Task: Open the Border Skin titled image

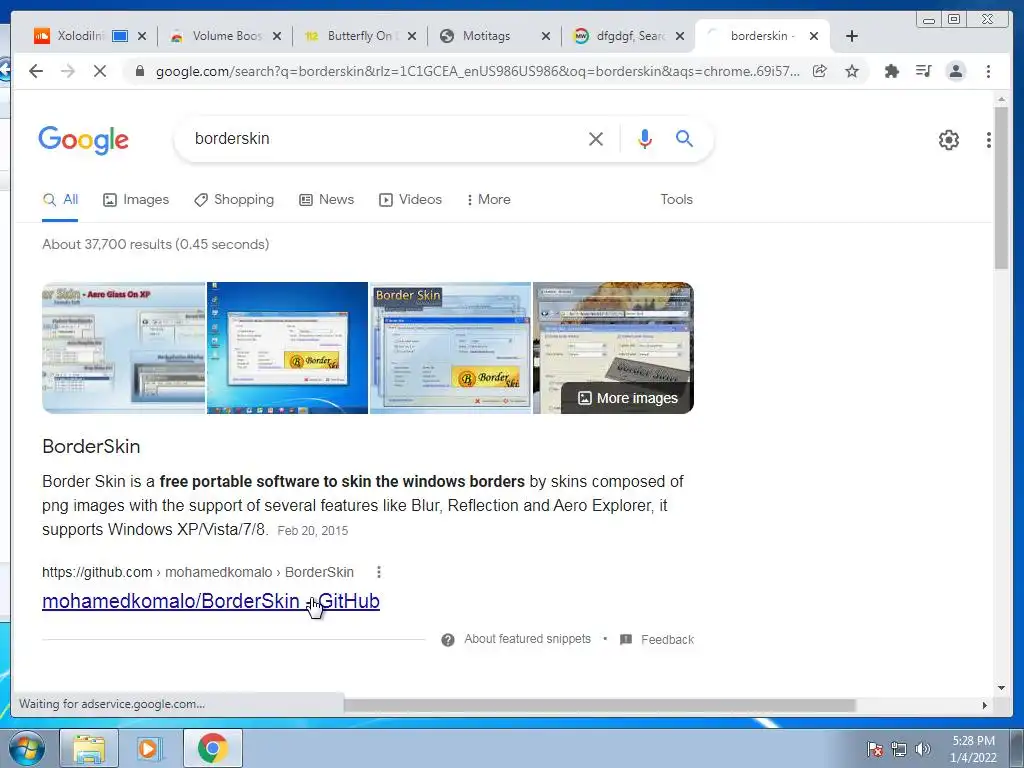Action: point(451,348)
